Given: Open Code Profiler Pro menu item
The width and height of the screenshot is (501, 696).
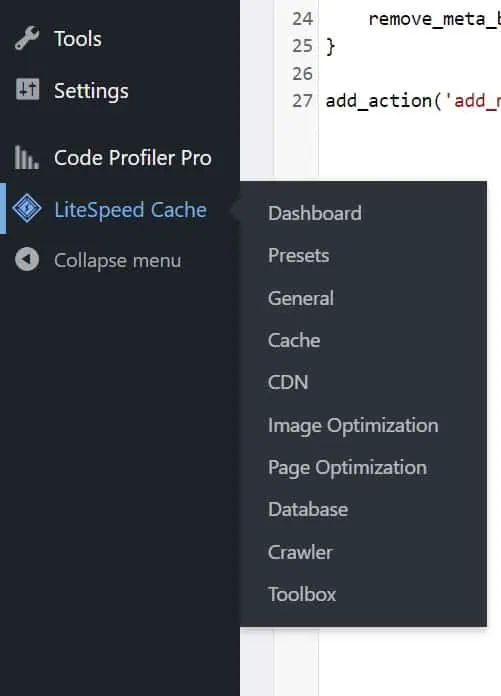Looking at the screenshot, I should tap(133, 158).
